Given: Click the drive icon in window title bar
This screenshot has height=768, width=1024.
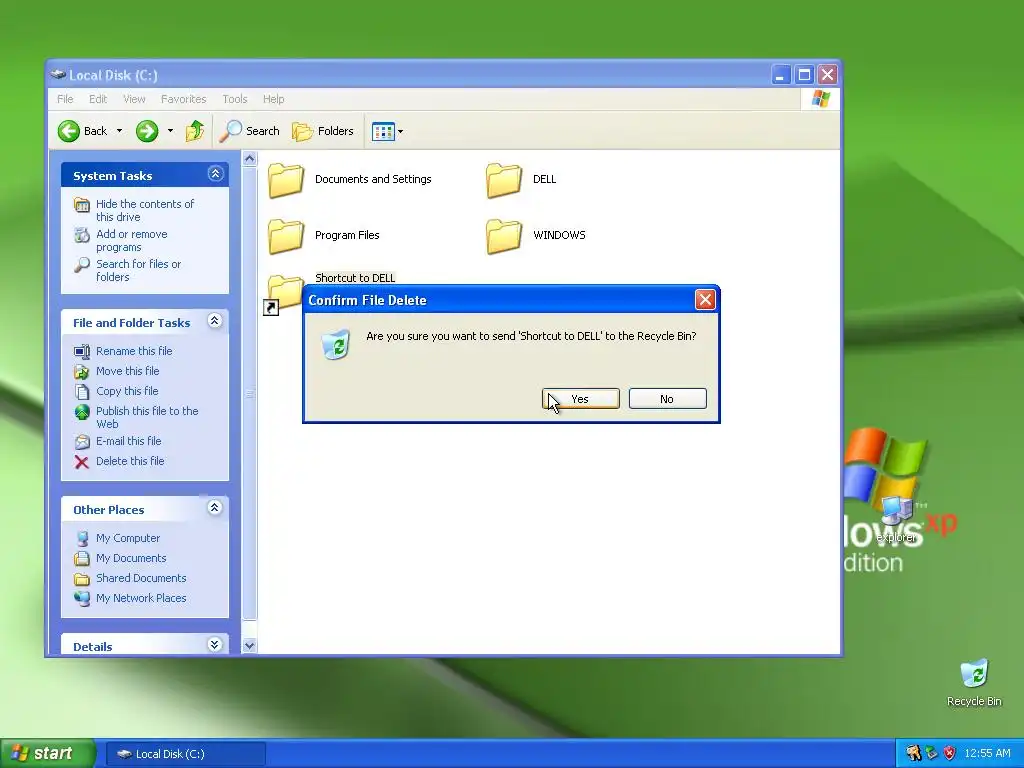Looking at the screenshot, I should 58,74.
